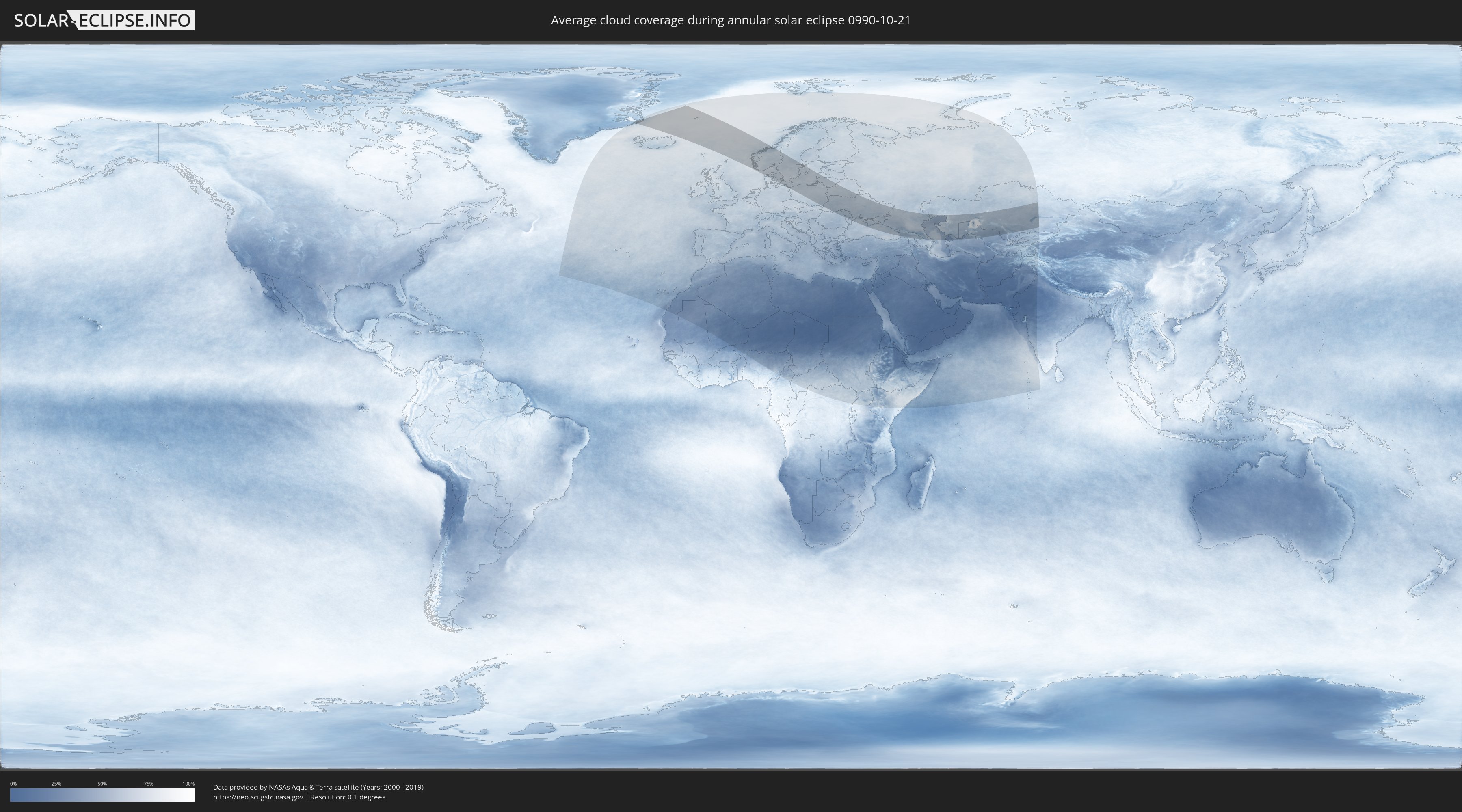Click the world cloud coverage map
The height and width of the screenshot is (812, 1462).
pyautogui.click(x=731, y=406)
